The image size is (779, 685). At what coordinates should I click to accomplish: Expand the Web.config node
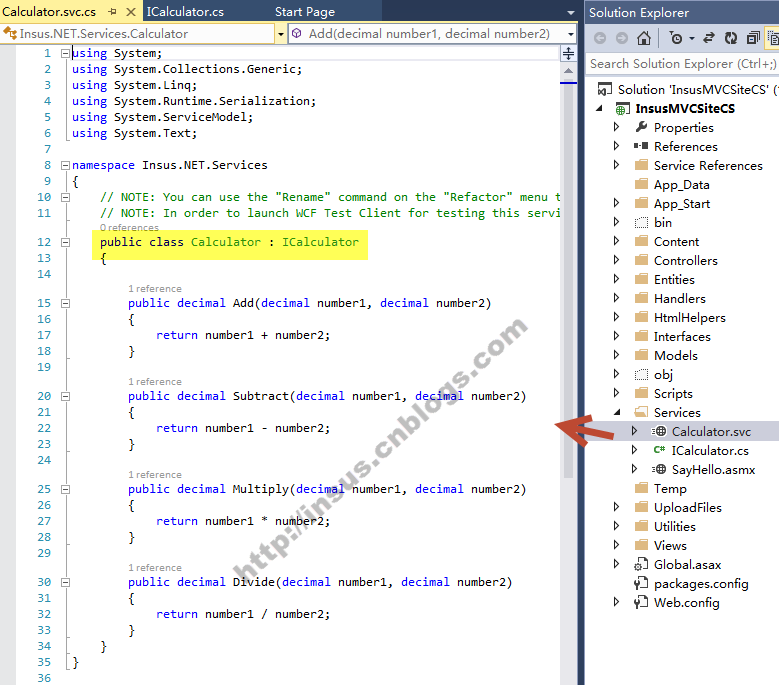click(617, 602)
